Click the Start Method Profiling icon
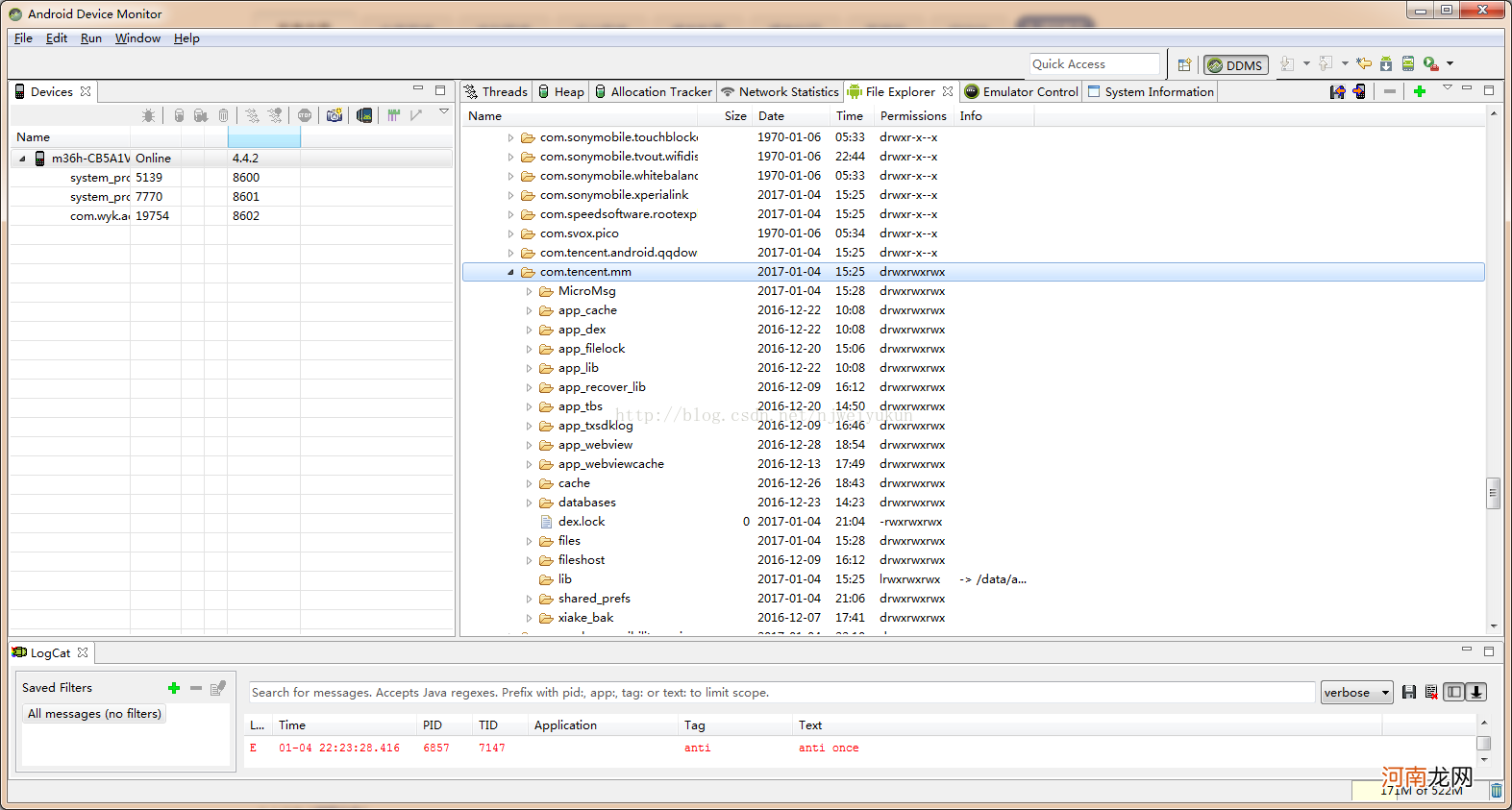 [x=275, y=115]
